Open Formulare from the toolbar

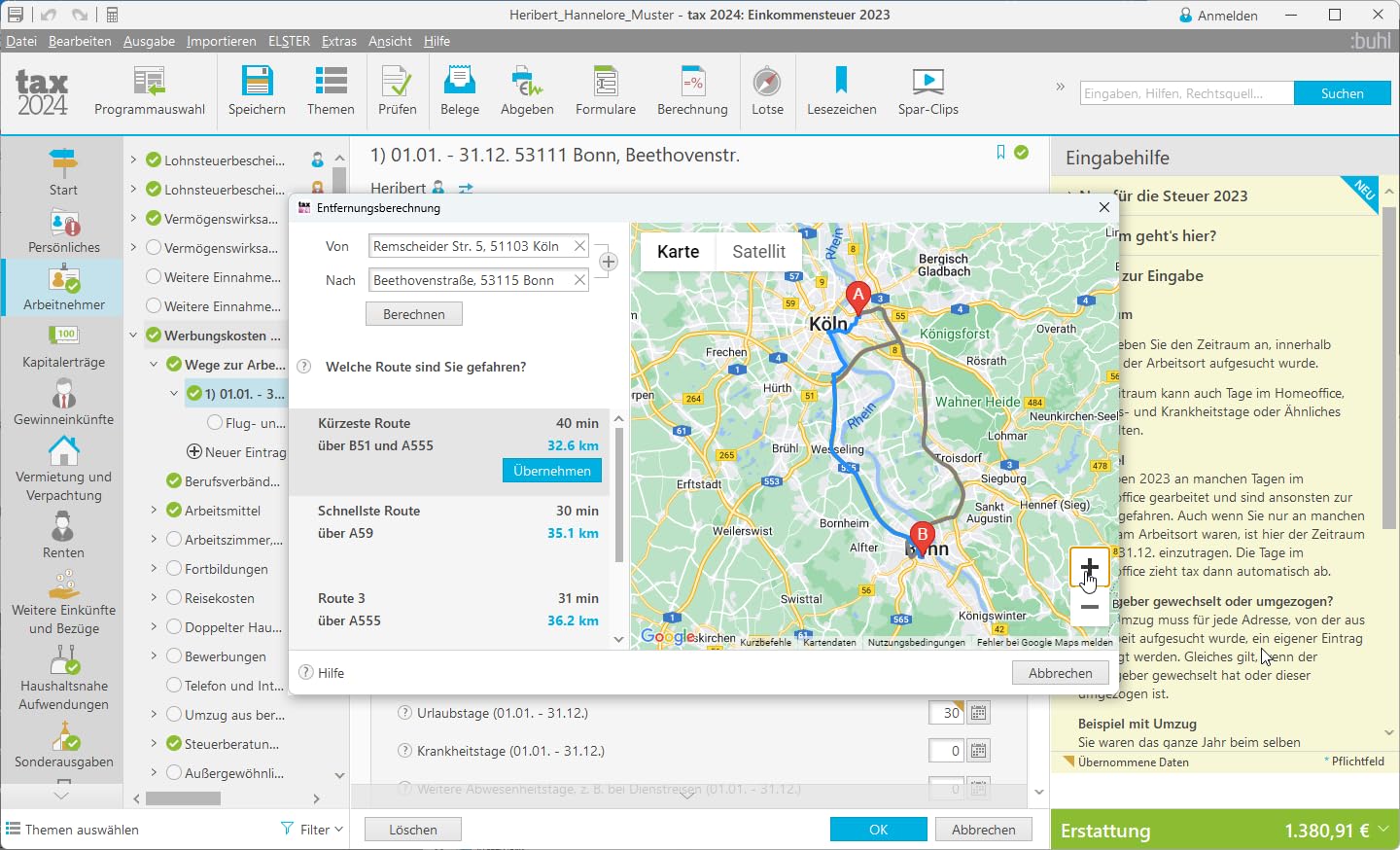606,91
